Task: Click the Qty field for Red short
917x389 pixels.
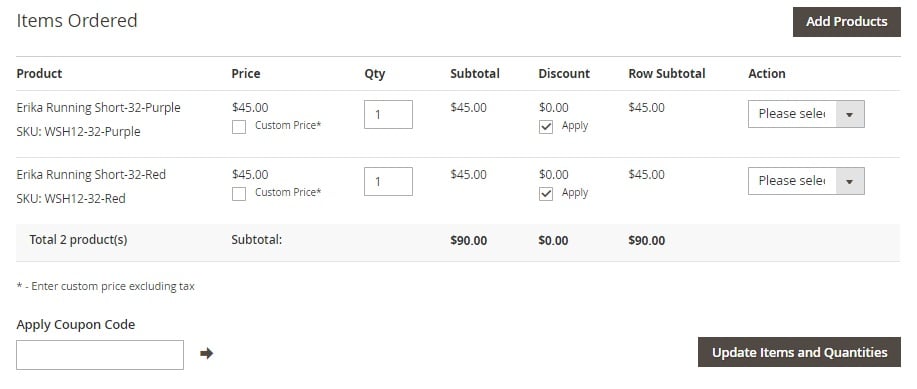Action: pyautogui.click(x=388, y=181)
